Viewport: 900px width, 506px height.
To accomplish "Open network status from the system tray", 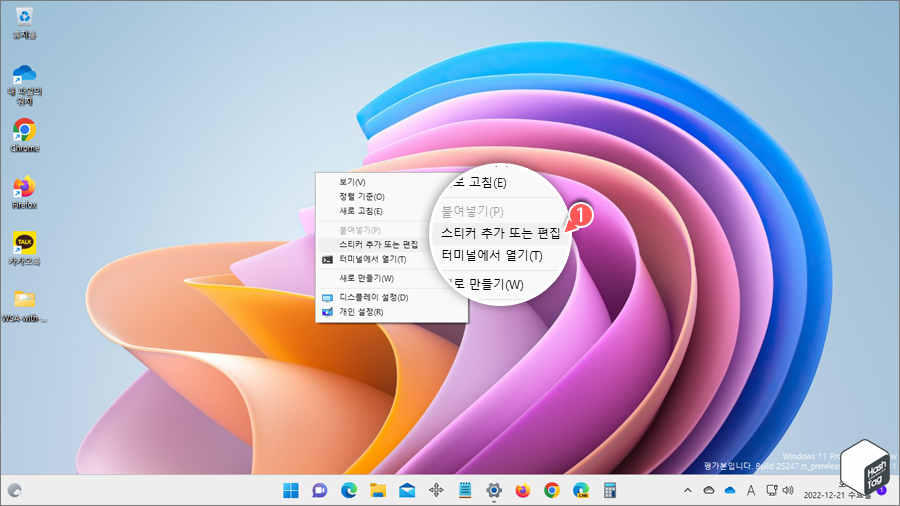I will click(x=772, y=490).
